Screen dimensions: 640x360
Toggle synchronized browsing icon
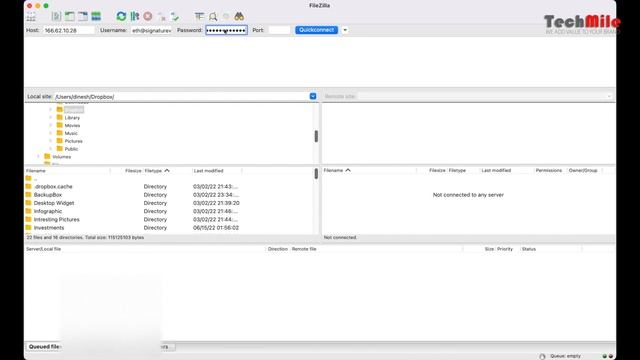(226, 16)
